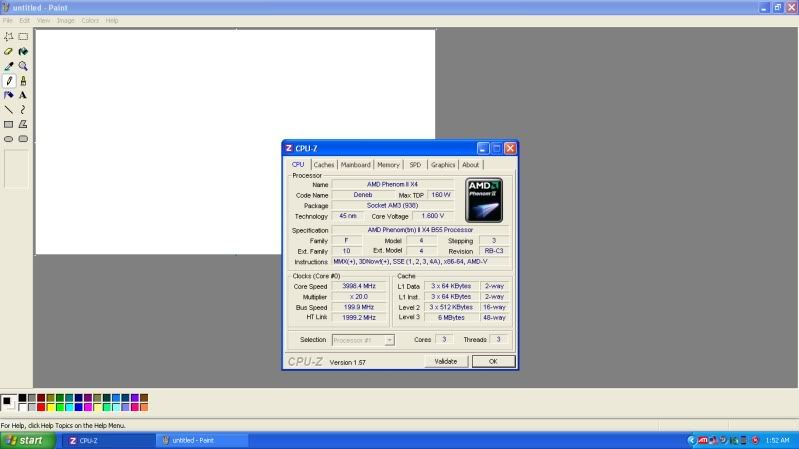
Task: Pick the white color swatch
Action: pos(22,407)
